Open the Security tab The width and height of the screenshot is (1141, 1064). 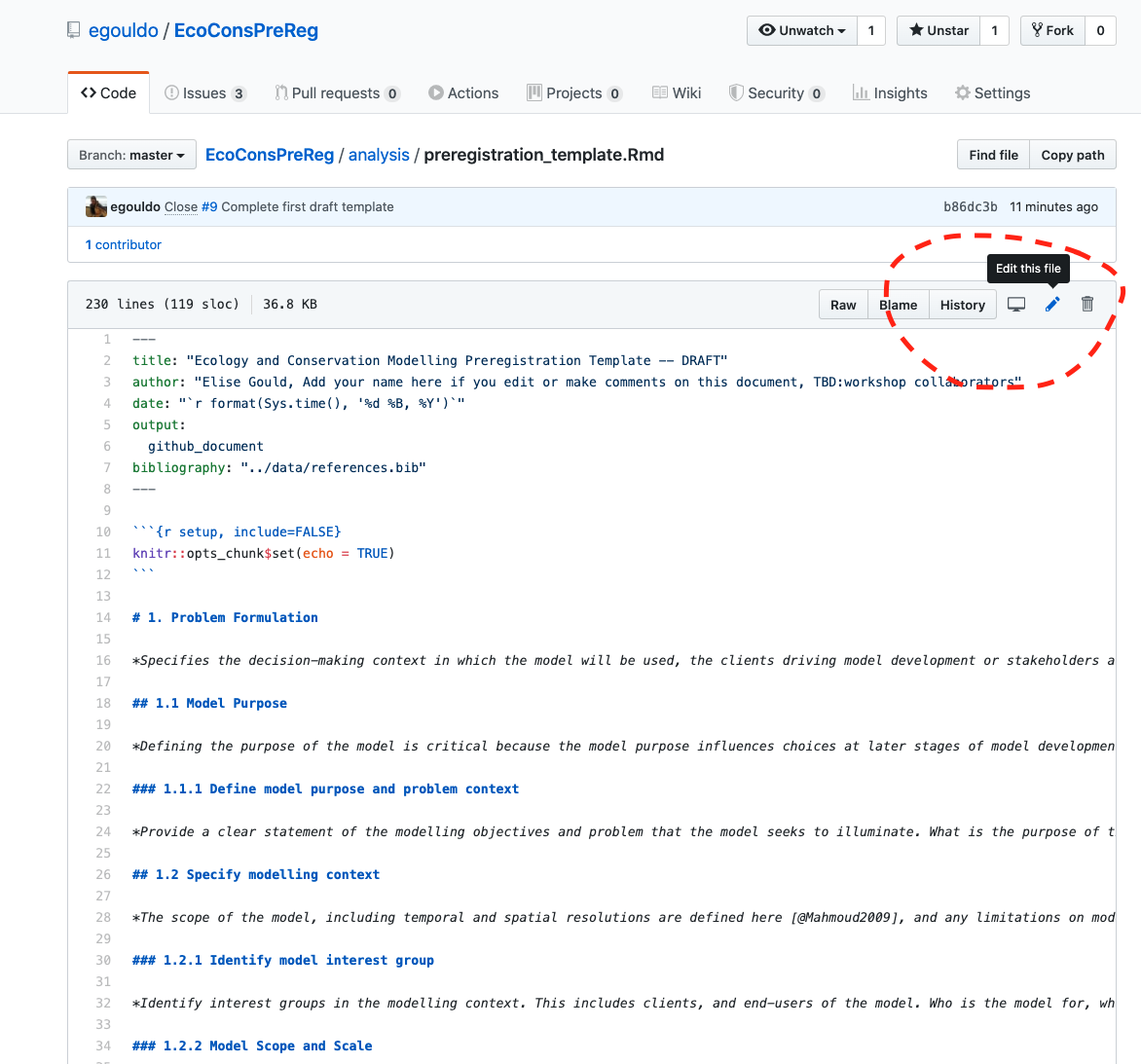tap(777, 93)
